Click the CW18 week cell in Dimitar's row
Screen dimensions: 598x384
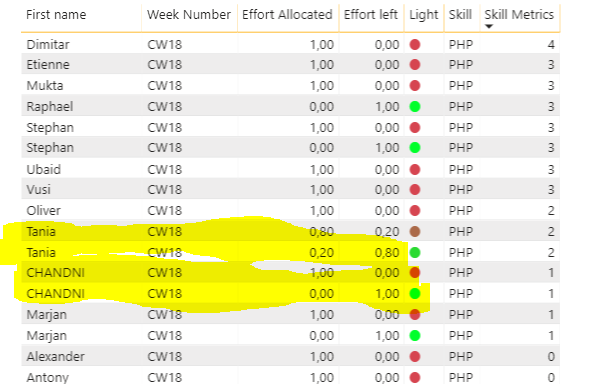point(165,45)
